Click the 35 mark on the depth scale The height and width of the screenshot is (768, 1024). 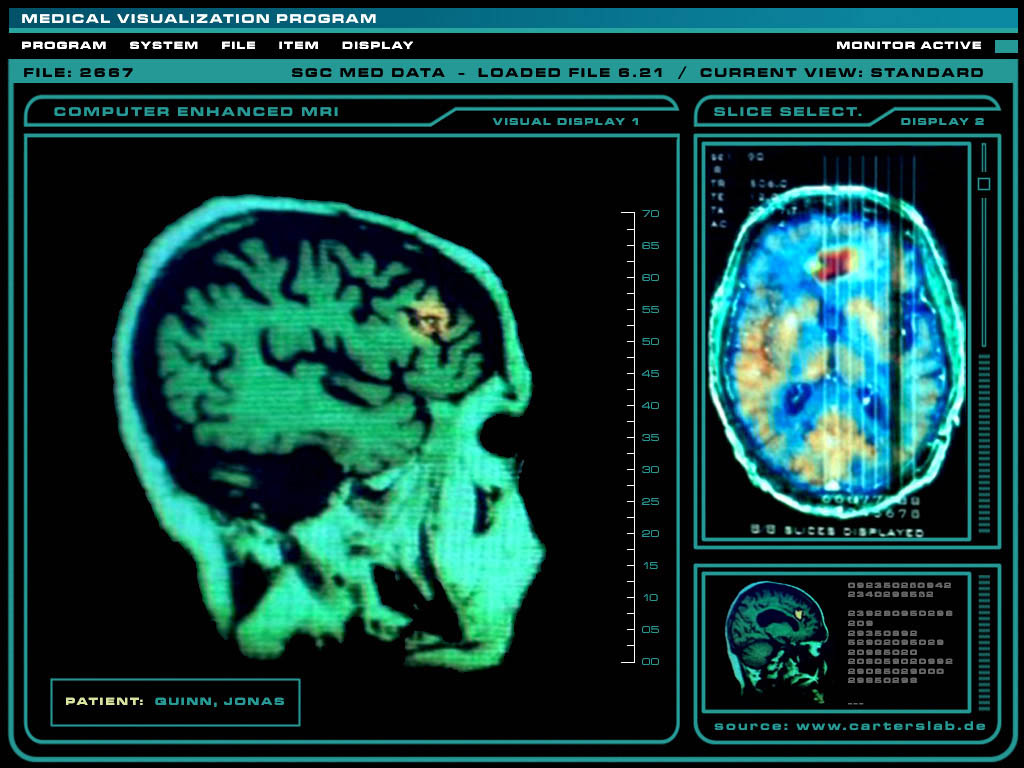(650, 438)
